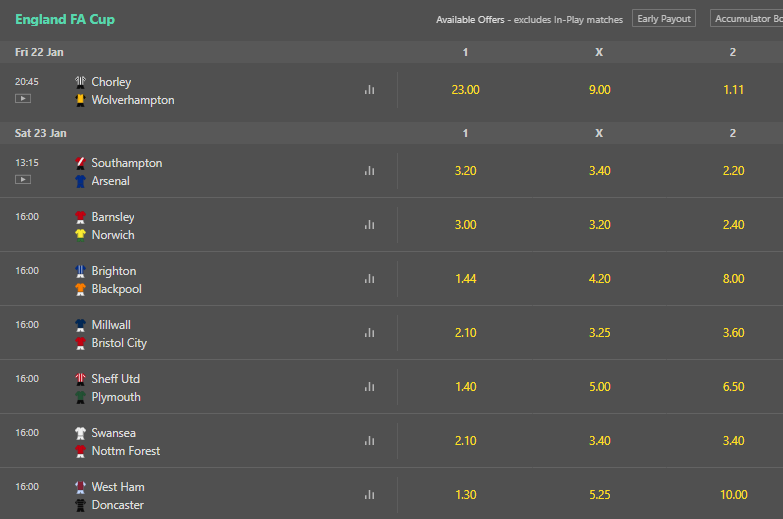Viewport: 783px width, 519px height.
Task: Open stats icon for Millwall vs Bristol City
Action: 369,333
